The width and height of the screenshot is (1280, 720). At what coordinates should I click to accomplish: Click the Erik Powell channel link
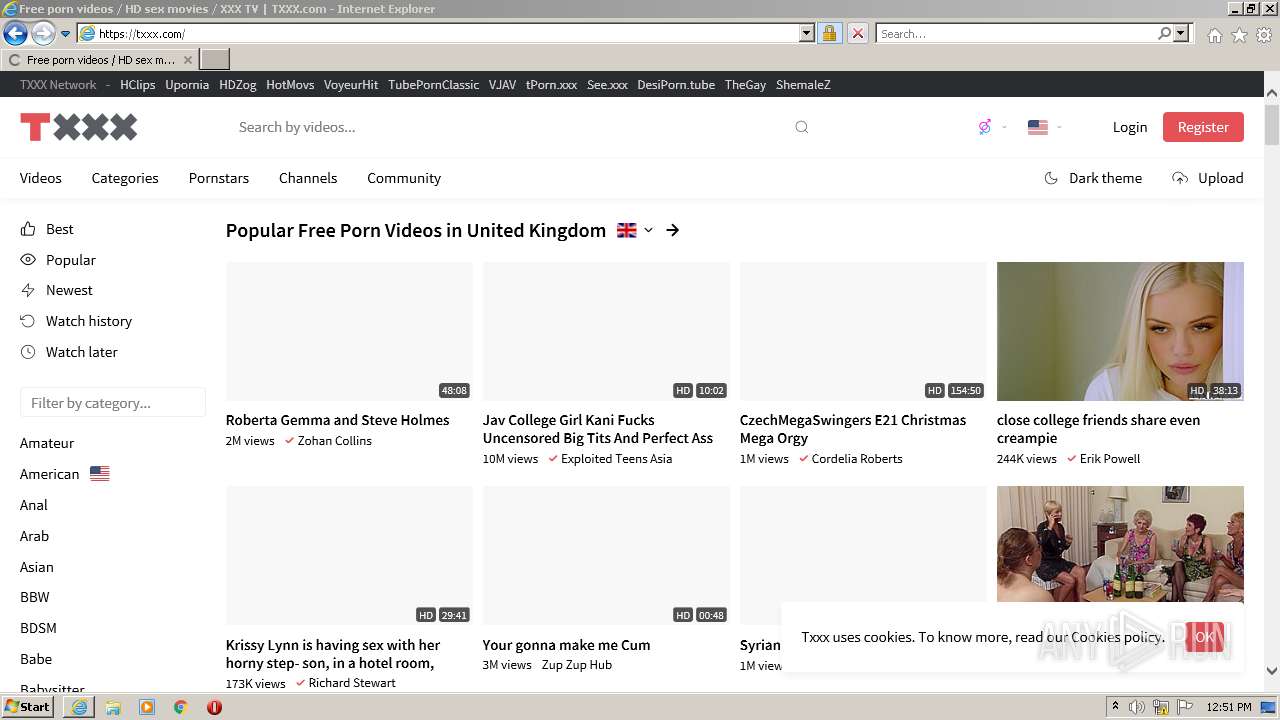(x=1110, y=459)
